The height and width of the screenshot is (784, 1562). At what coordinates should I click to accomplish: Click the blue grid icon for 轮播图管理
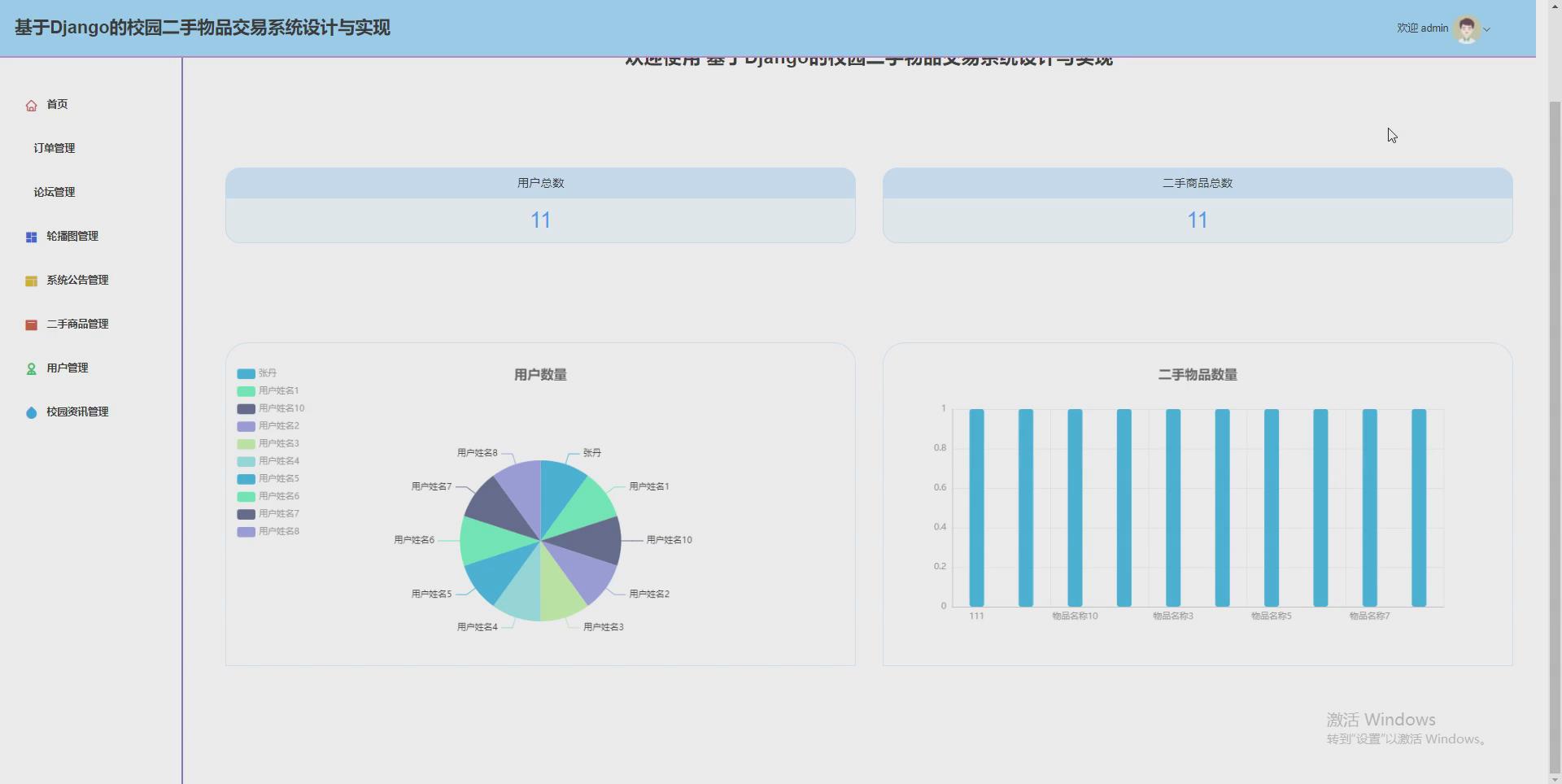[31, 237]
